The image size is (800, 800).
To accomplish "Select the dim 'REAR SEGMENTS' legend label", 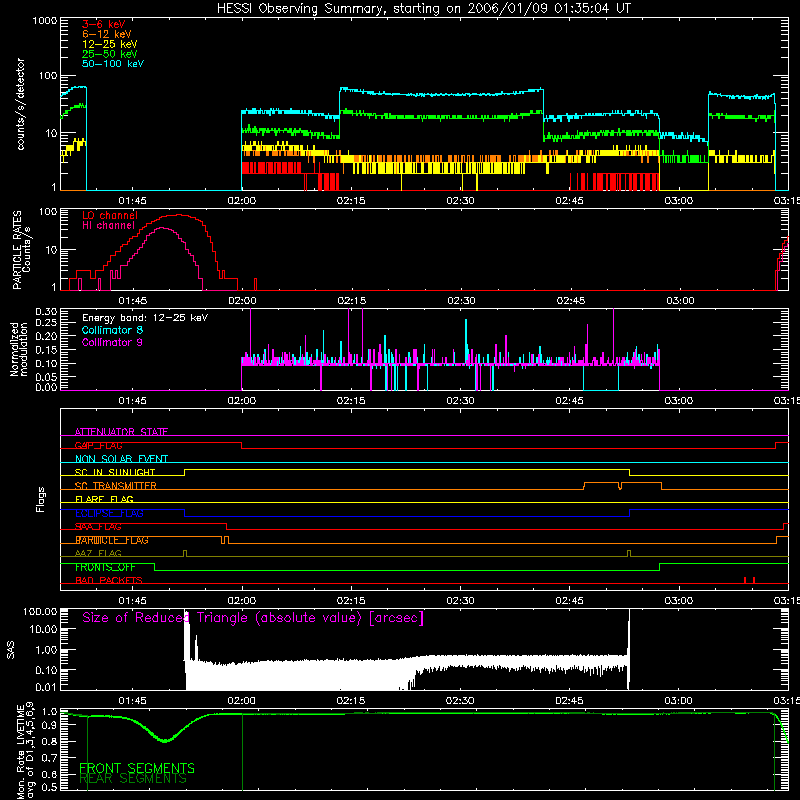I will pyautogui.click(x=133, y=779).
